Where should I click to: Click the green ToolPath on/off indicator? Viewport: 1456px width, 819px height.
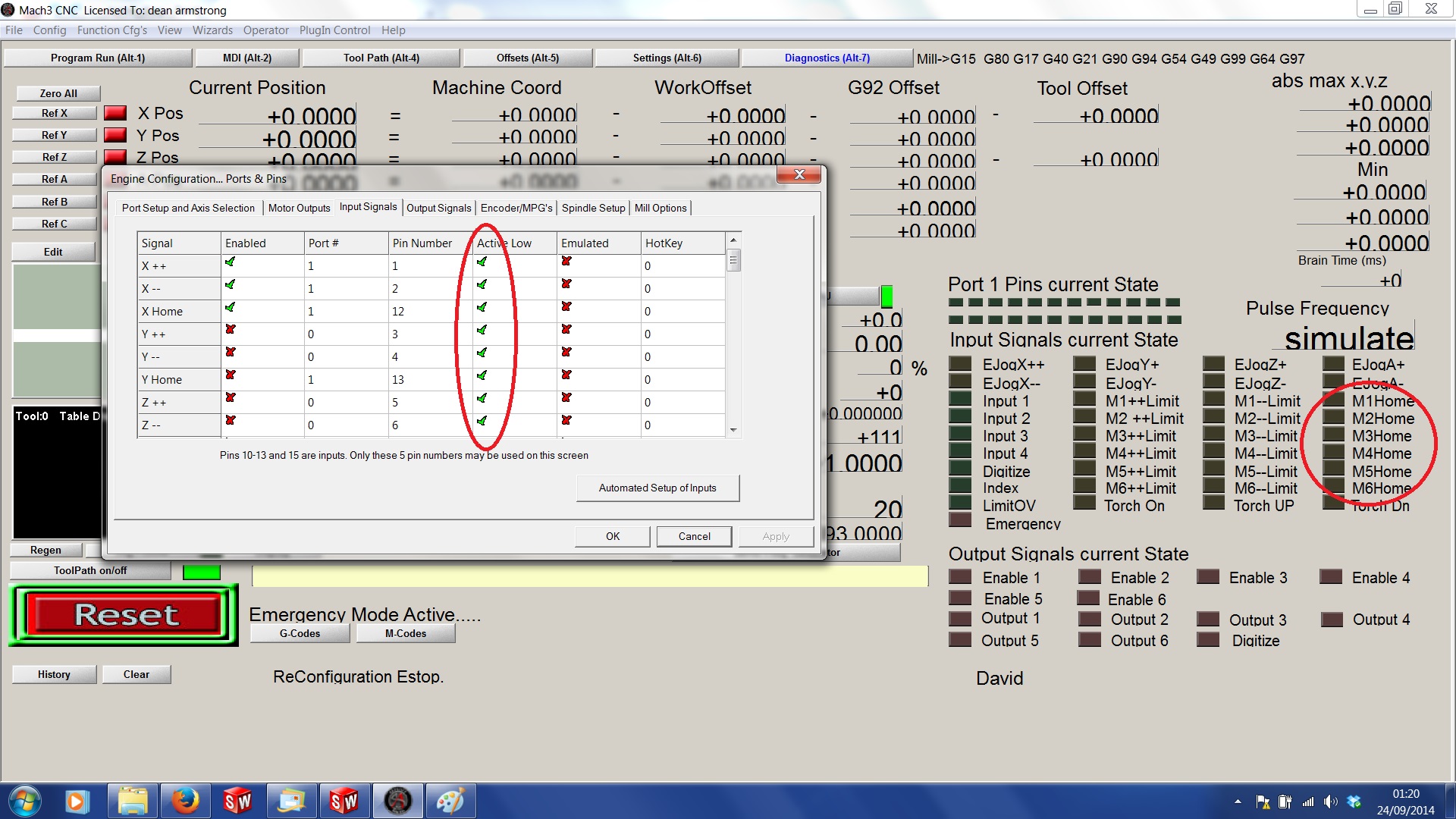pyautogui.click(x=201, y=572)
